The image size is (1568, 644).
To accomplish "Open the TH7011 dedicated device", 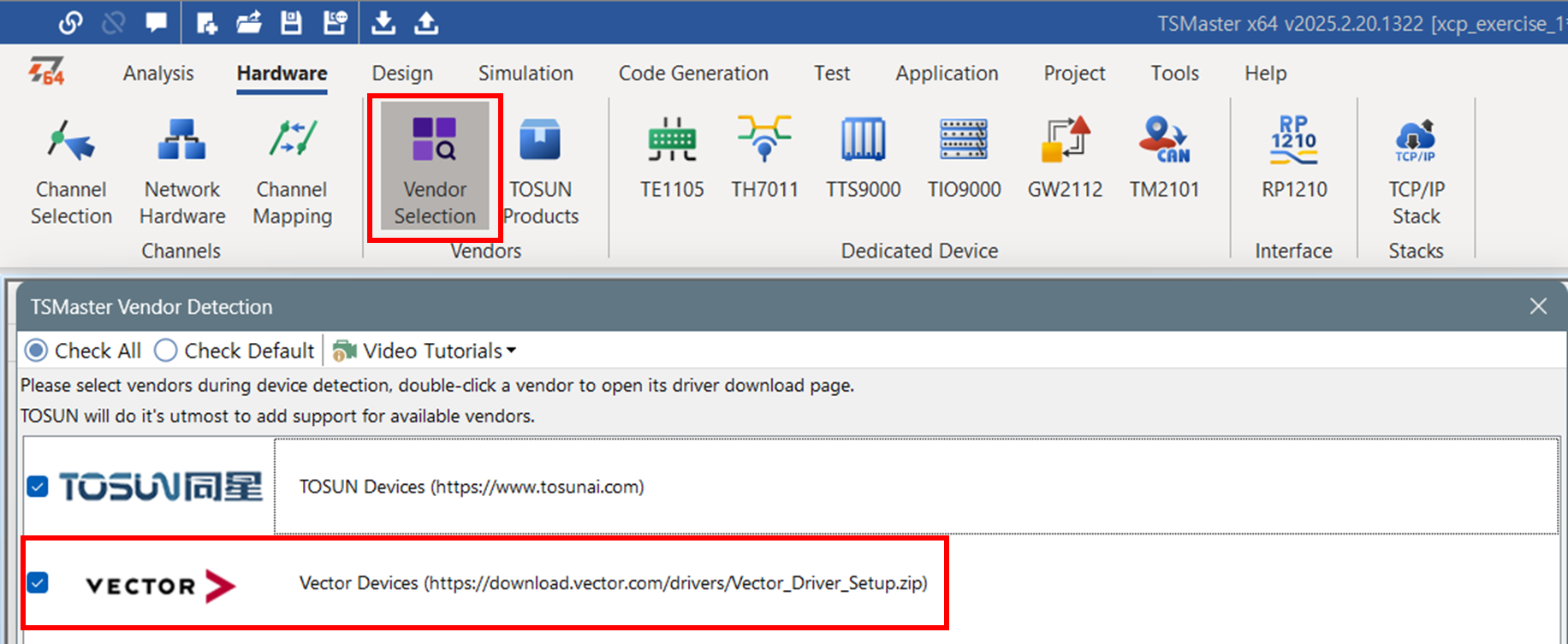I will (x=764, y=158).
